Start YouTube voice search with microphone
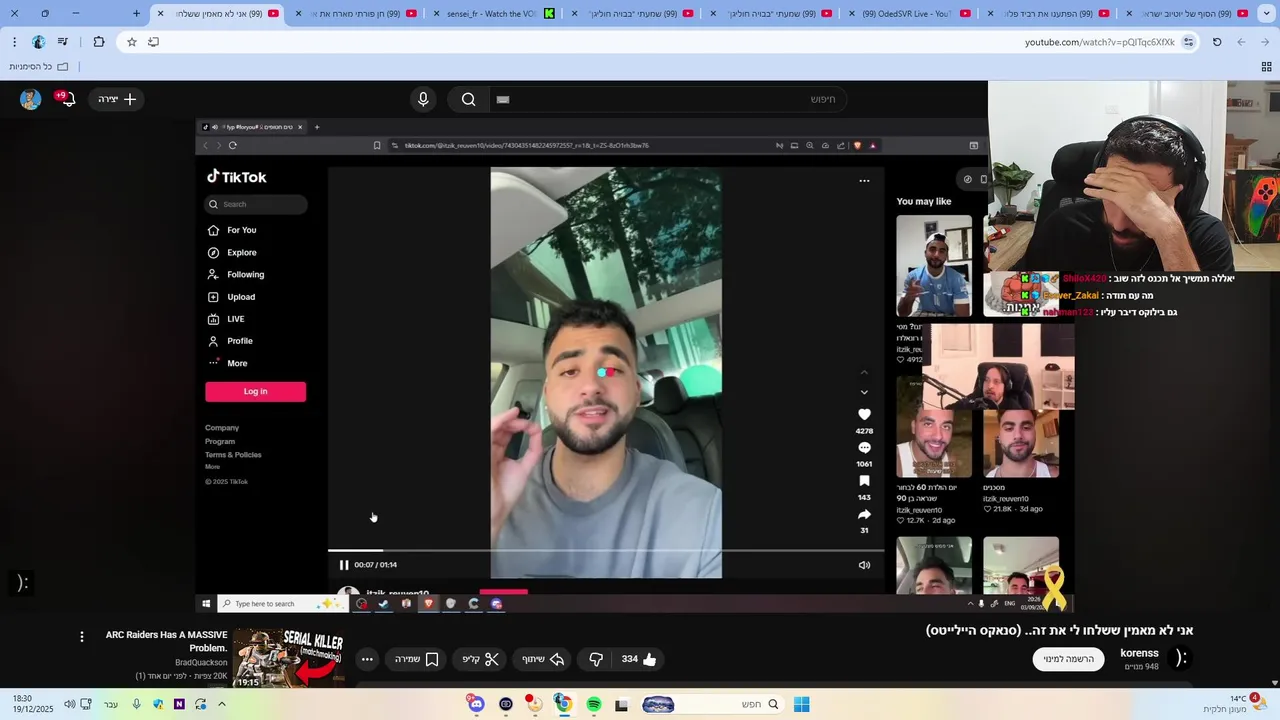Image resolution: width=1280 pixels, height=720 pixels. pyautogui.click(x=423, y=99)
